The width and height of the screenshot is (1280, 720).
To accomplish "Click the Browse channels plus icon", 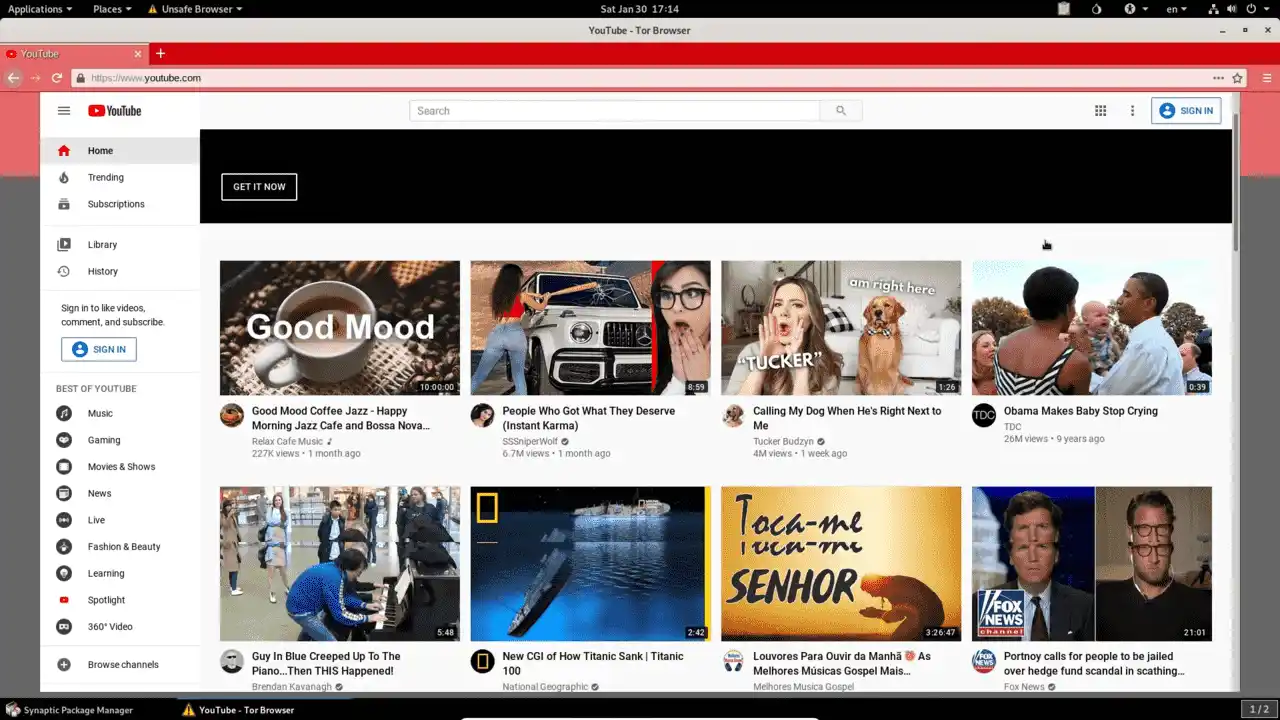I will point(64,665).
